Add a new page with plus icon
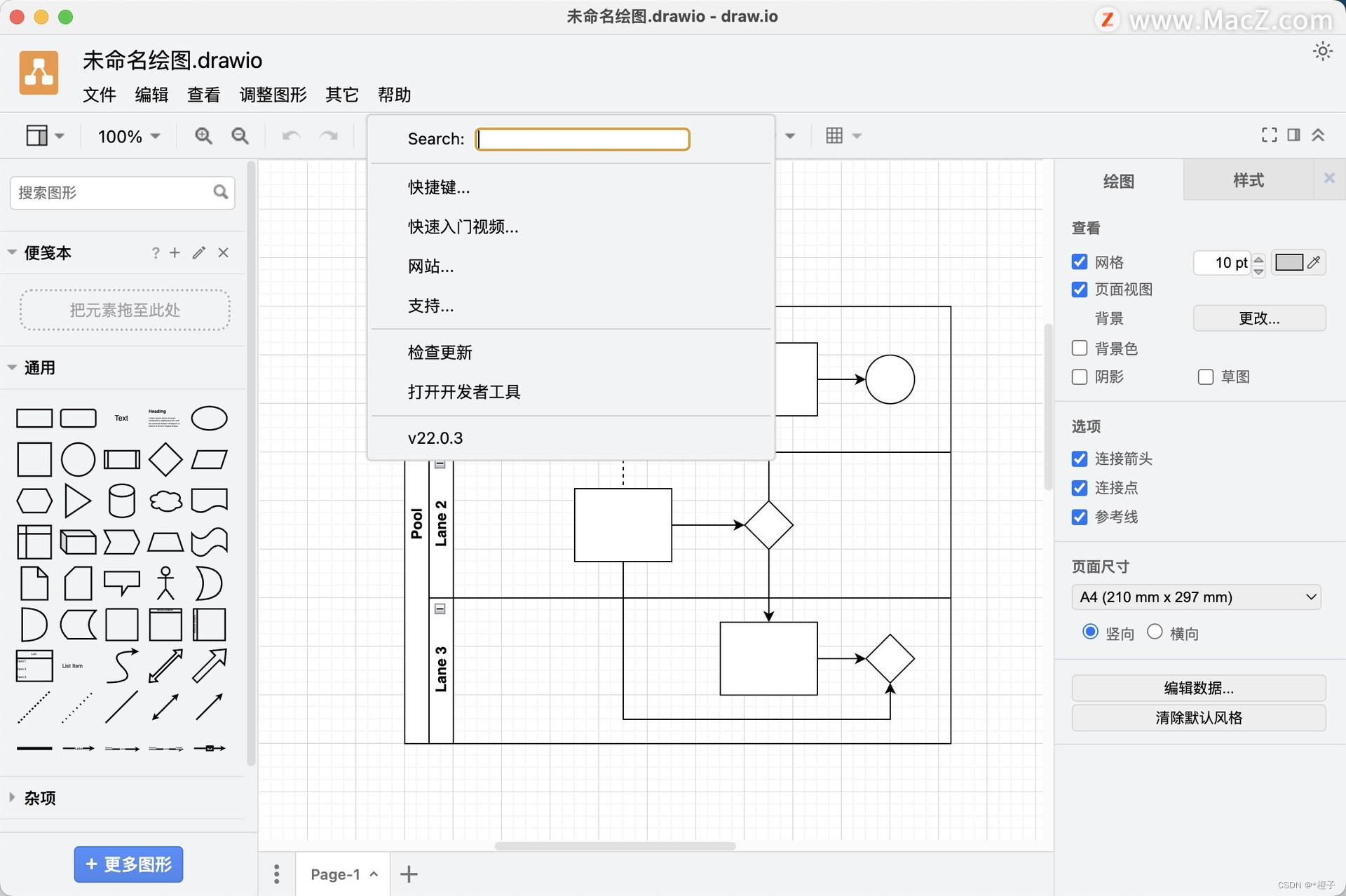This screenshot has height=896, width=1346. pyautogui.click(x=409, y=874)
